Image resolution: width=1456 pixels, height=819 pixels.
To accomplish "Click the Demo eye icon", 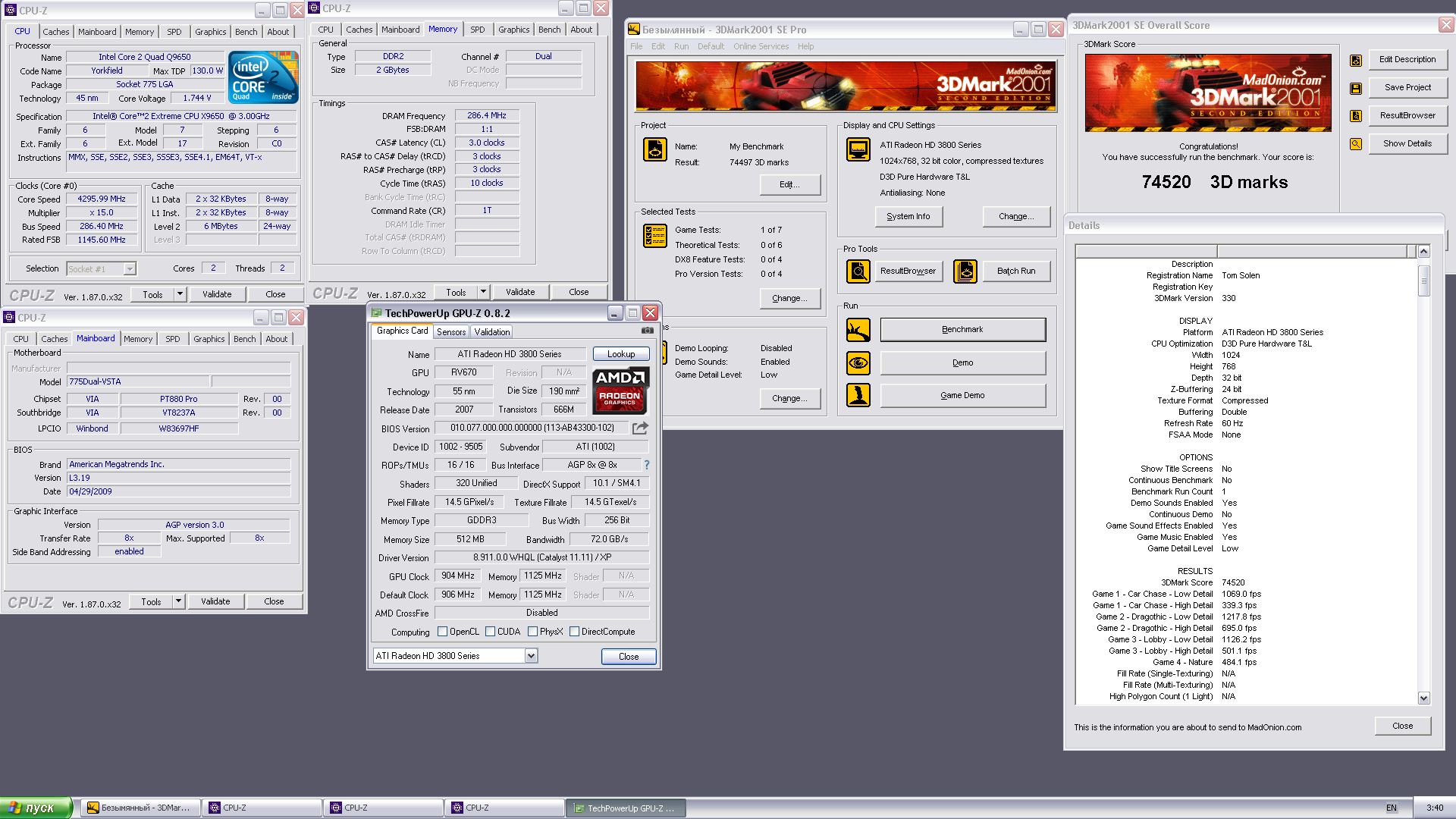I will tap(858, 362).
